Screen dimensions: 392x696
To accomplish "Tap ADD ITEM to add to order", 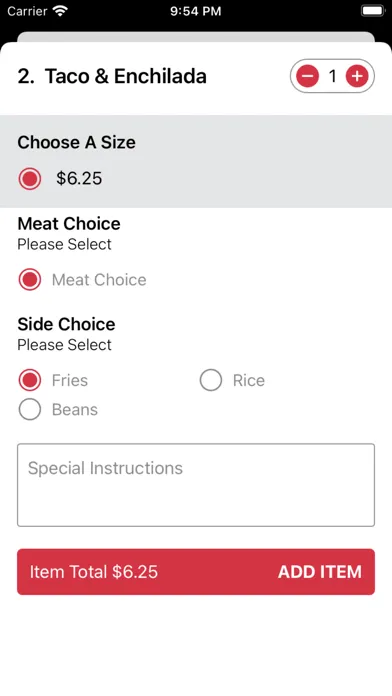I will (320, 572).
